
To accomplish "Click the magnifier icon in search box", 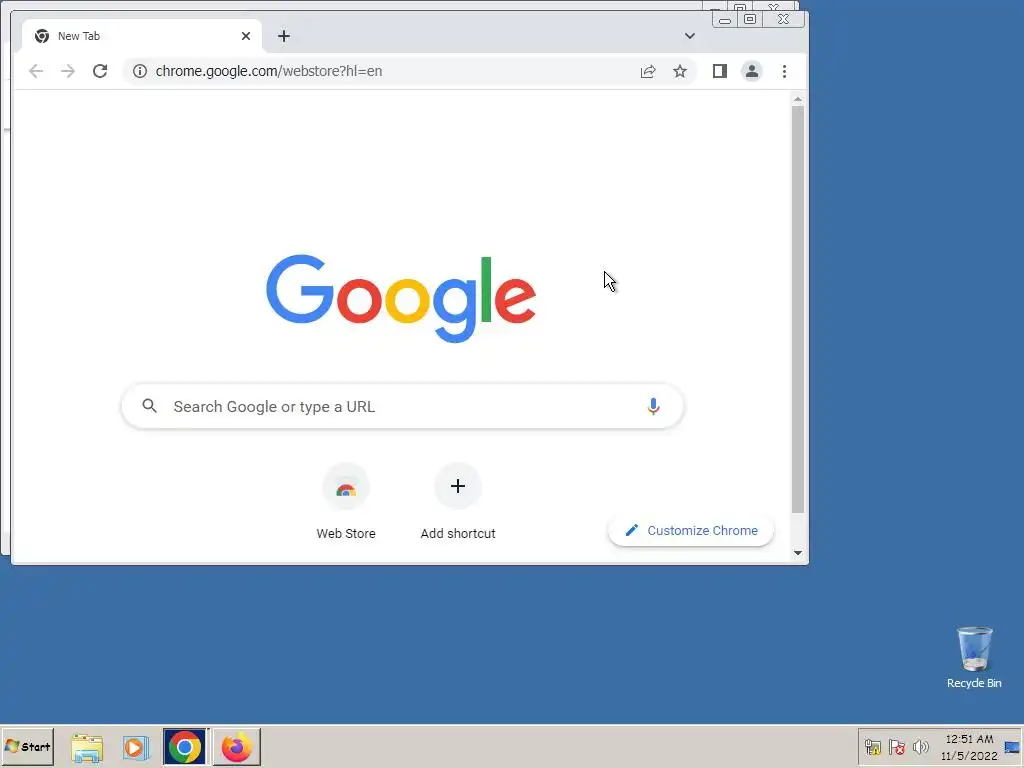I will (150, 406).
